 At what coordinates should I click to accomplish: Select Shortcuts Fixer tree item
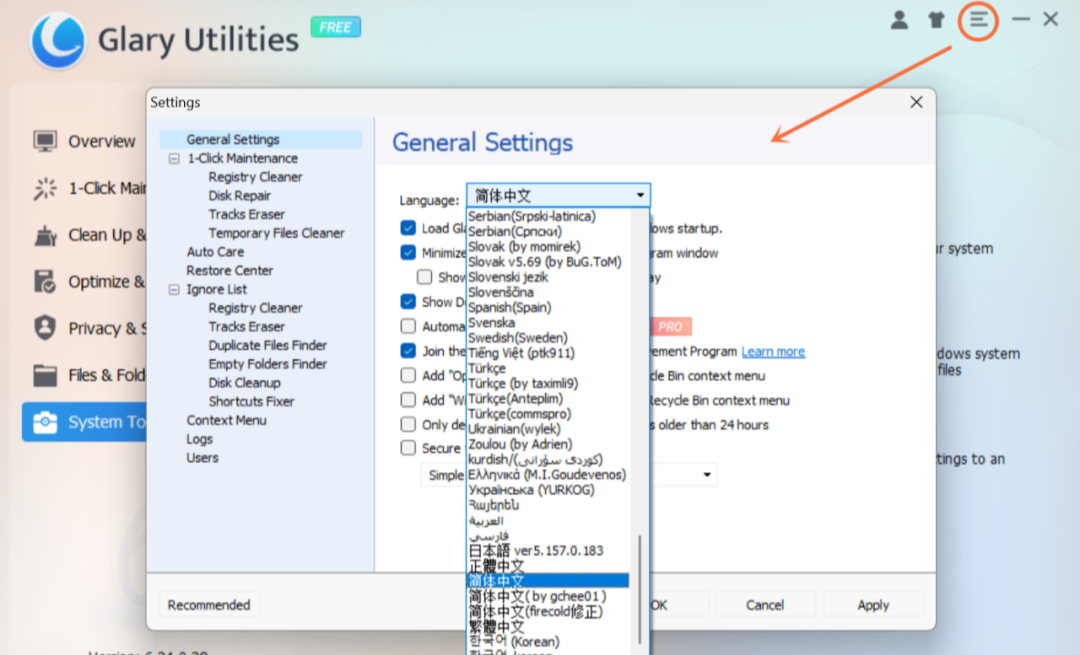[251, 401]
